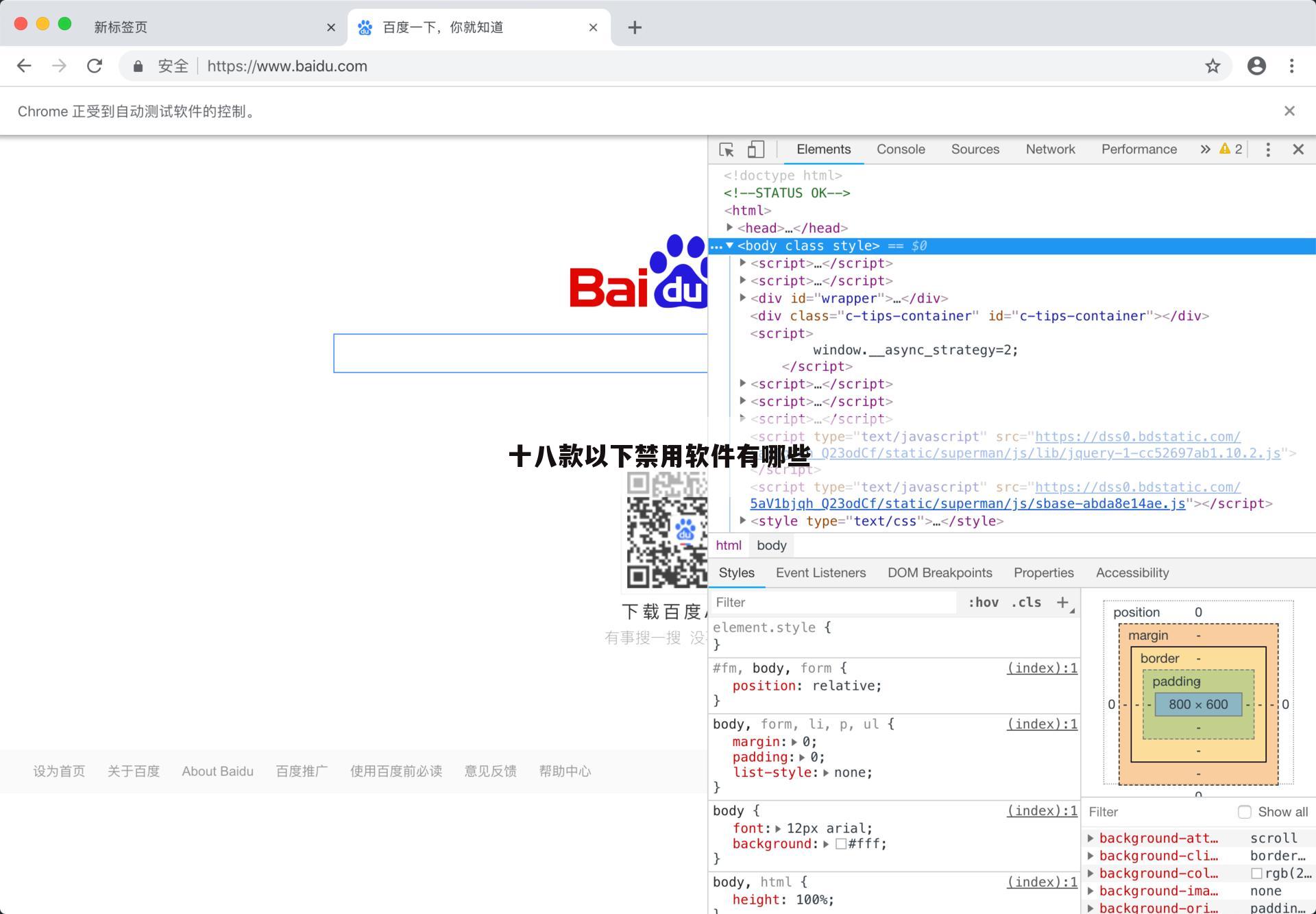
Task: Click the browser back arrow
Action: 24,66
